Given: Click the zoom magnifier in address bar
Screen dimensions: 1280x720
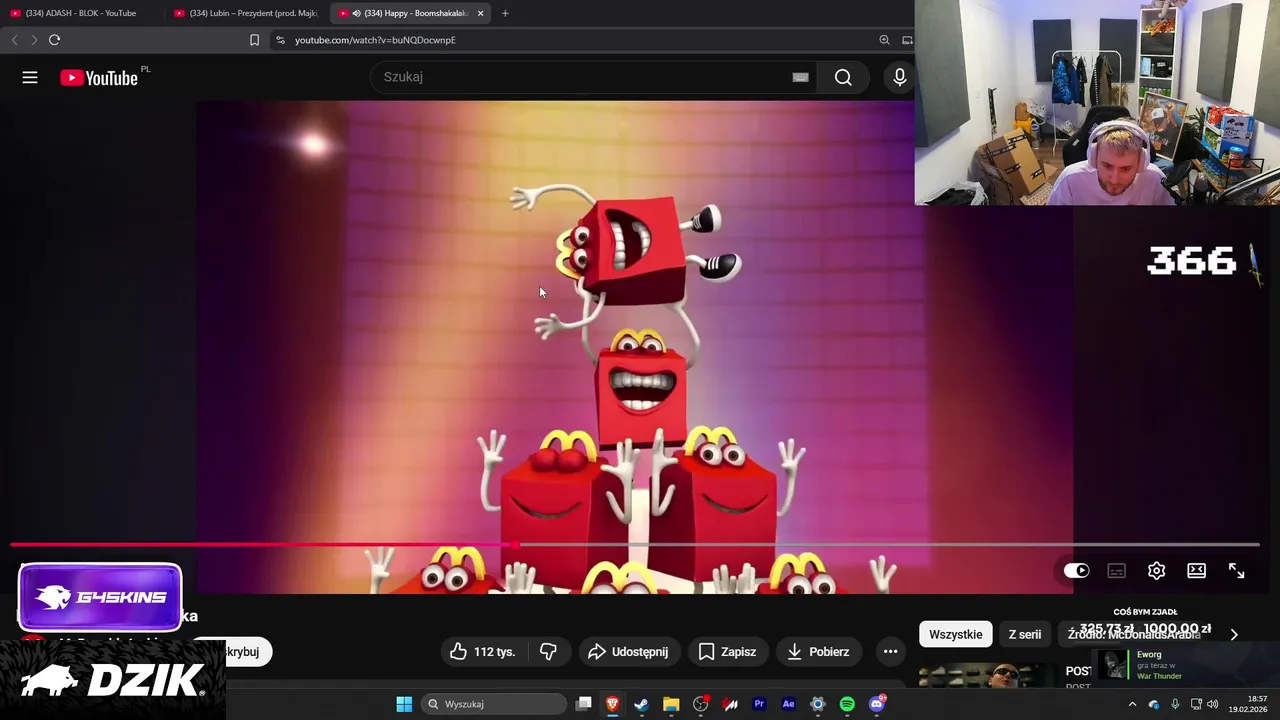Looking at the screenshot, I should [884, 40].
